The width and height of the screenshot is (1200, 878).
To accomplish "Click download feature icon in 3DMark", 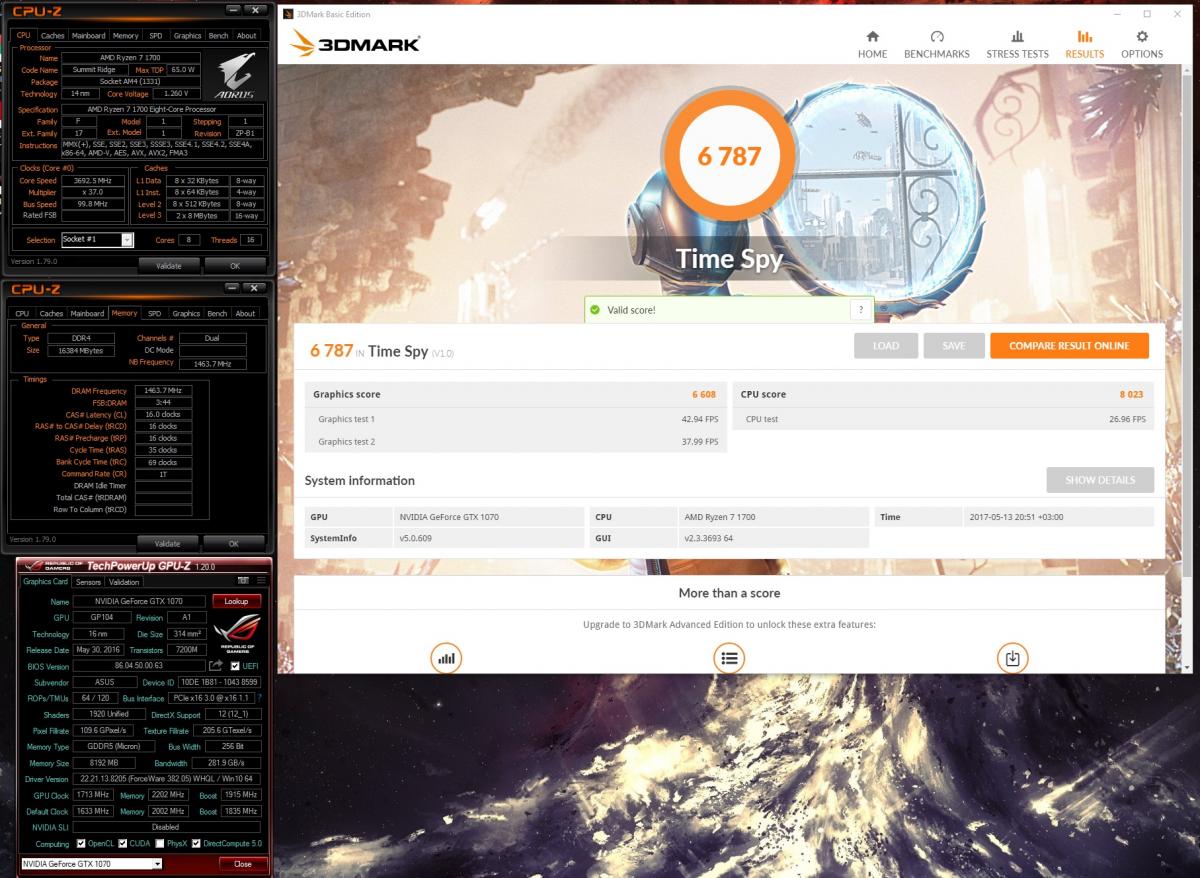I will point(1013,658).
